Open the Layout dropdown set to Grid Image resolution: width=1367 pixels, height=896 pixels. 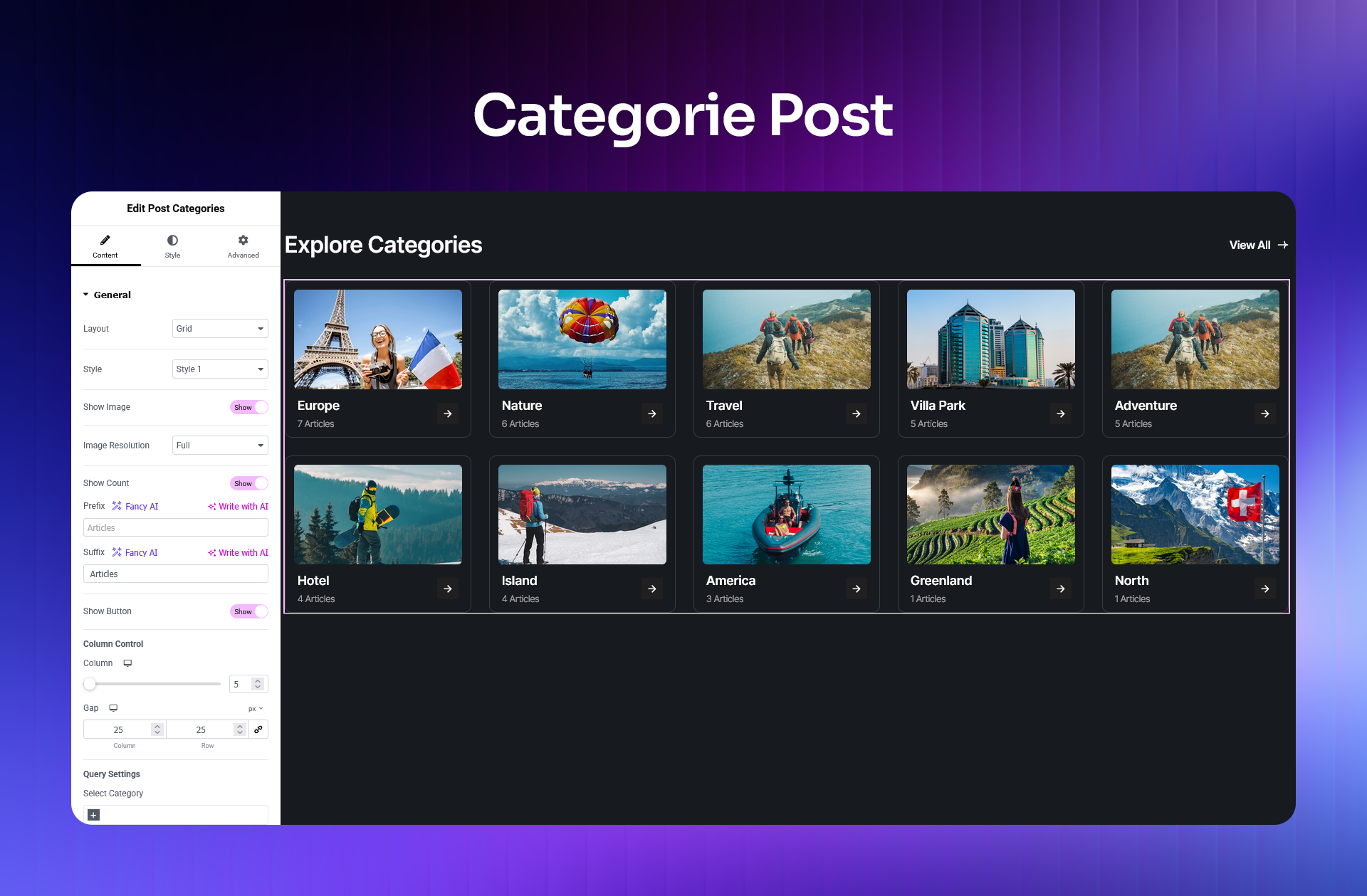[x=220, y=329]
